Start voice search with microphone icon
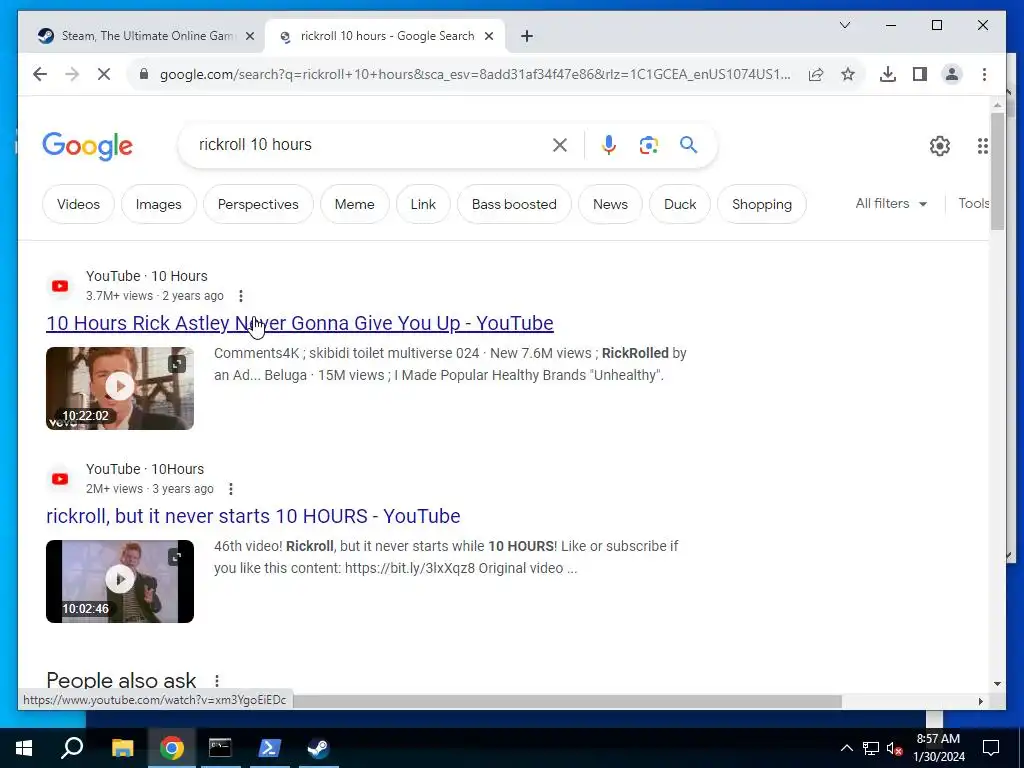Viewport: 1024px width, 768px height. [609, 145]
